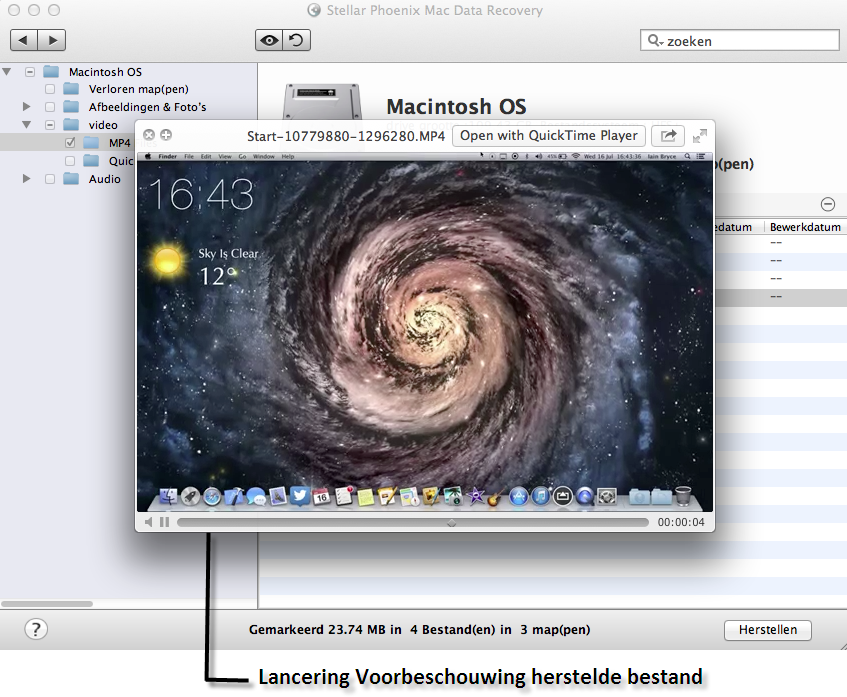Sort by the Bewerkdatum column header
The height and width of the screenshot is (697, 847).
tap(805, 227)
